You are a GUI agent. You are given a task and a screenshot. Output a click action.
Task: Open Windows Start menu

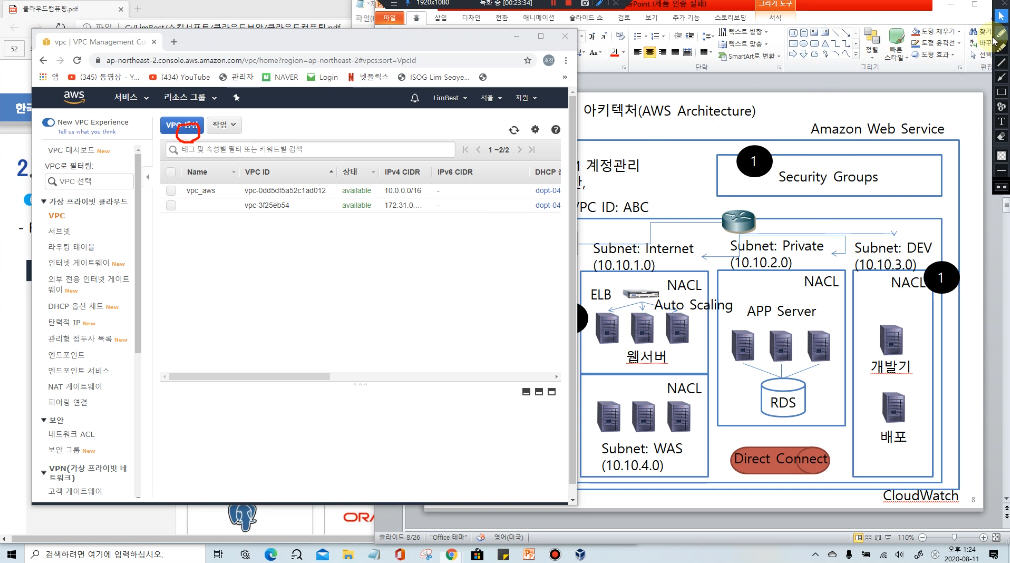tap(11, 554)
